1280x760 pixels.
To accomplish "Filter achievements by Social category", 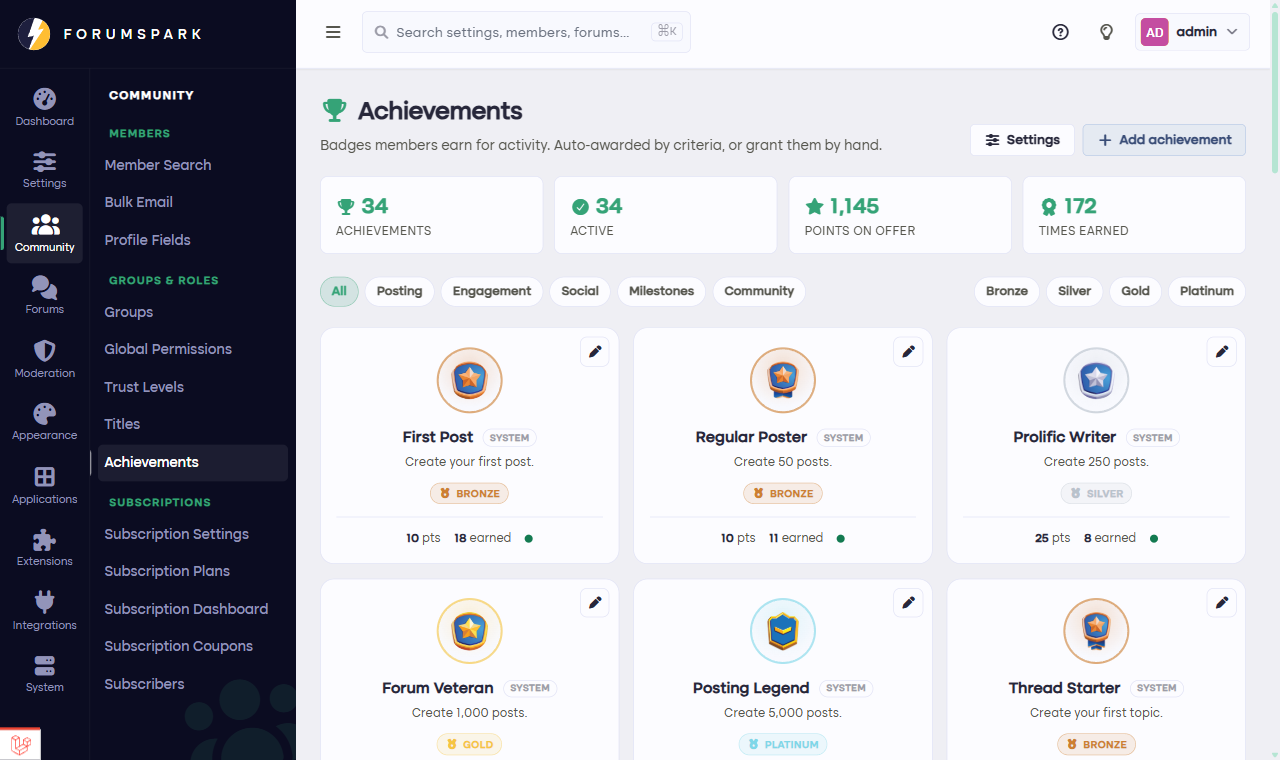I will 580,291.
